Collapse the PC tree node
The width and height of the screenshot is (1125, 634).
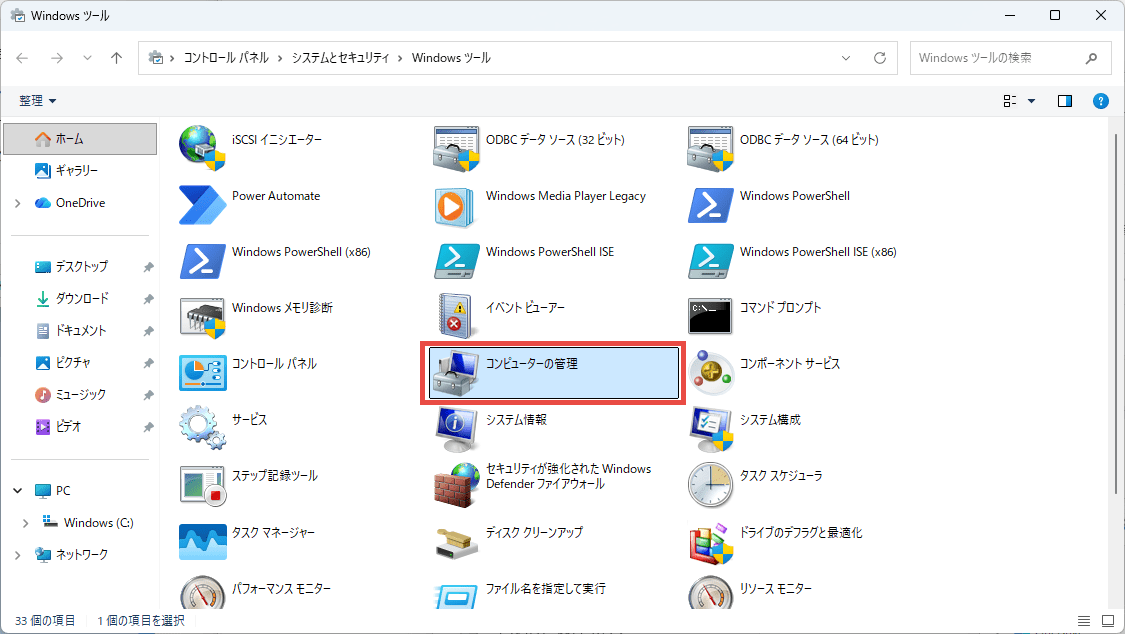click(x=18, y=491)
